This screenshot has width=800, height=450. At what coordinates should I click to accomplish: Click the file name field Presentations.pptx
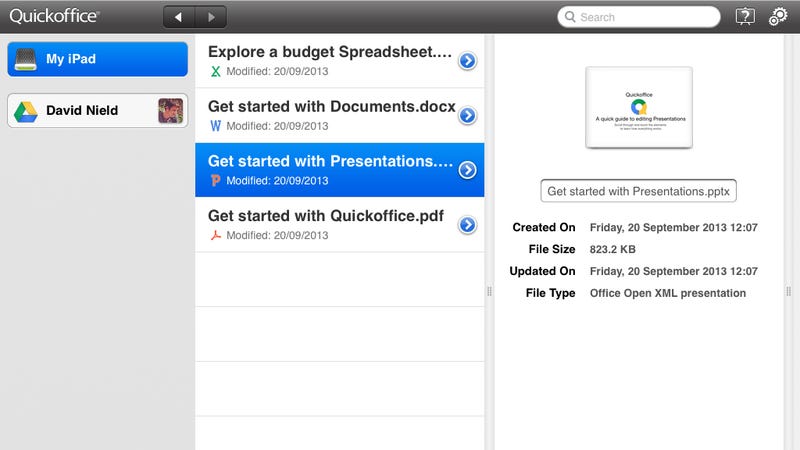tap(638, 191)
